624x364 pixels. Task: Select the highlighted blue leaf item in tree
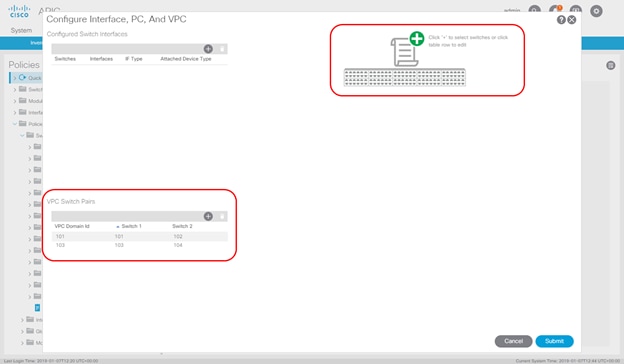point(37,308)
